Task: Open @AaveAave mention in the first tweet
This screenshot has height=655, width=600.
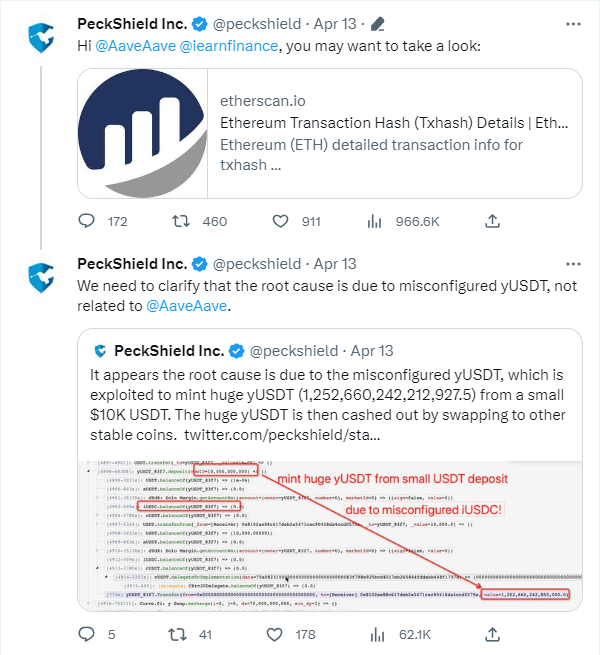Action: pos(136,46)
